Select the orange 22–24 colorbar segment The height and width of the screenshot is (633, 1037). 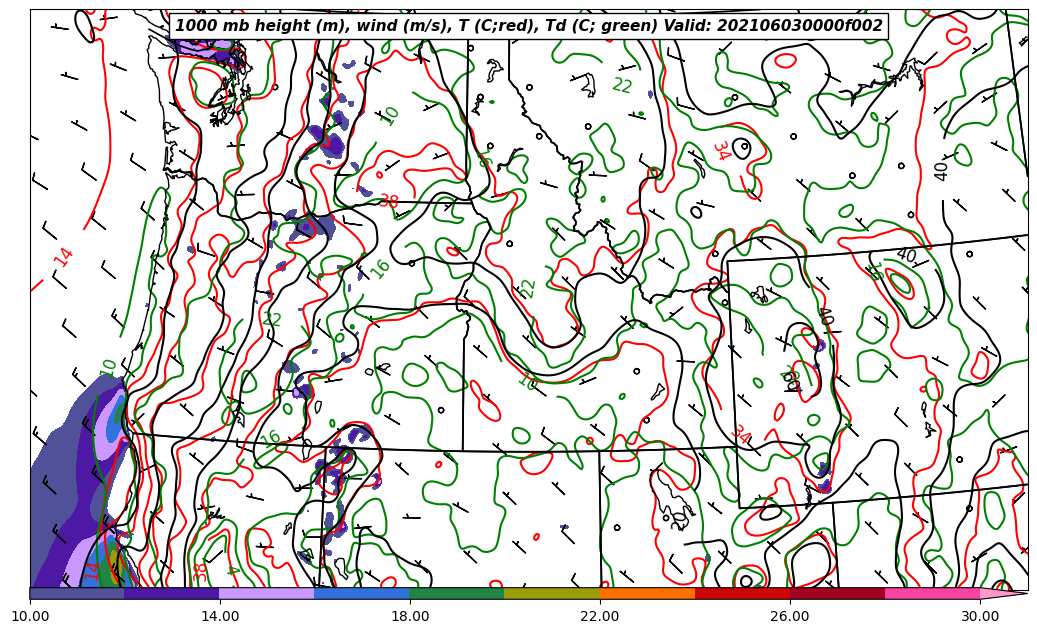point(647,593)
